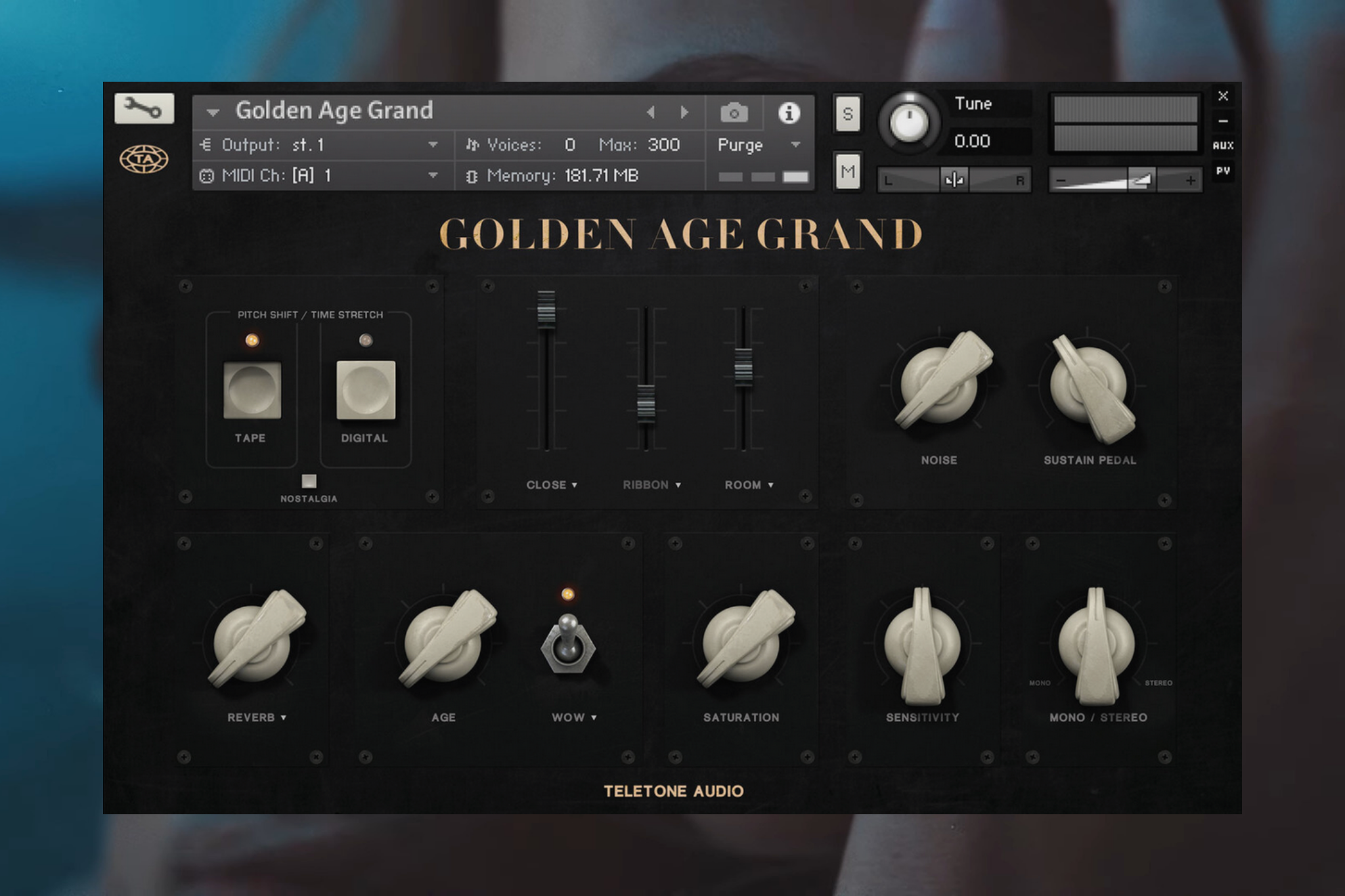Click the instrument info icon
Viewport: 1345px width, 896px height.
click(x=789, y=112)
